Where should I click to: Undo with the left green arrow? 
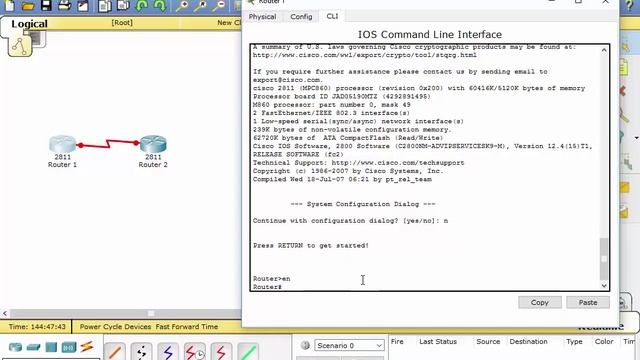(x=142, y=5)
